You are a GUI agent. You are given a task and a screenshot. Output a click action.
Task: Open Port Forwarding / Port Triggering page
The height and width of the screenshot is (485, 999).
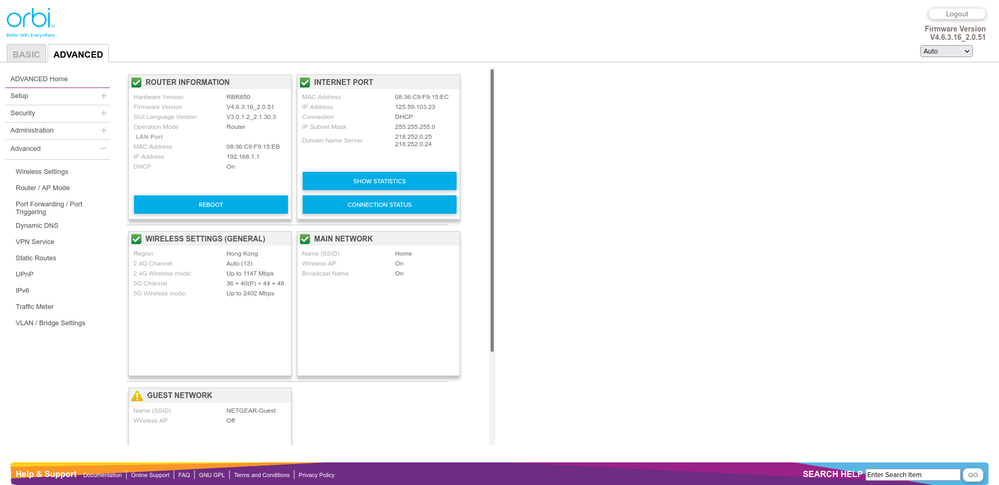pyautogui.click(x=49, y=208)
